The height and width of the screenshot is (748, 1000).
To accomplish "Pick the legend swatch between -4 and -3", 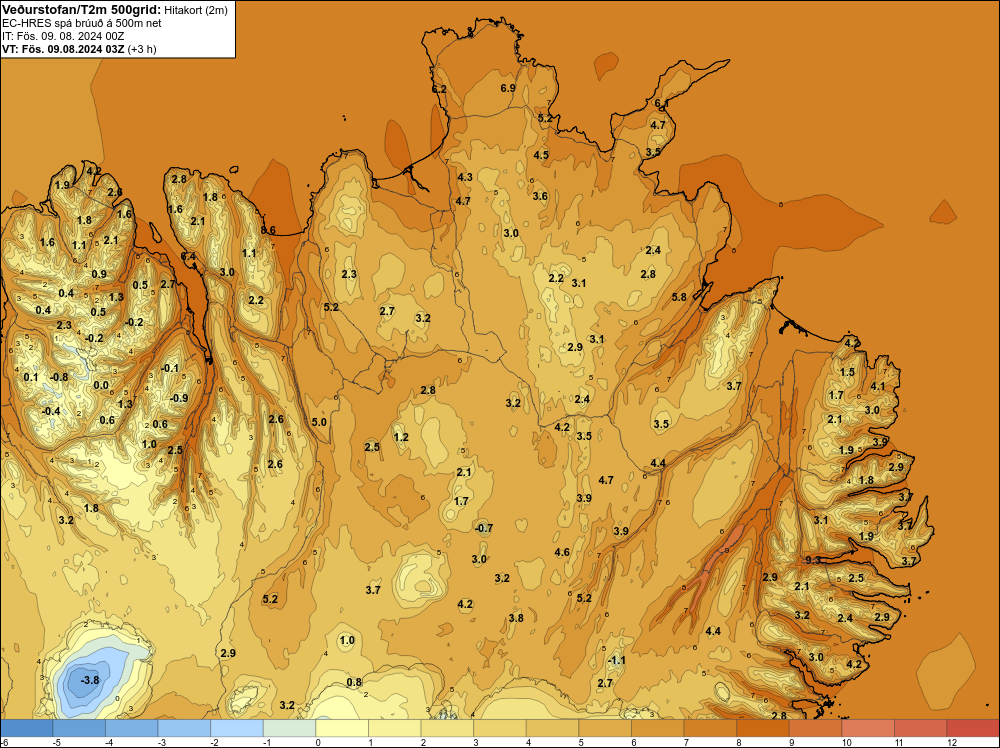I will [131, 728].
